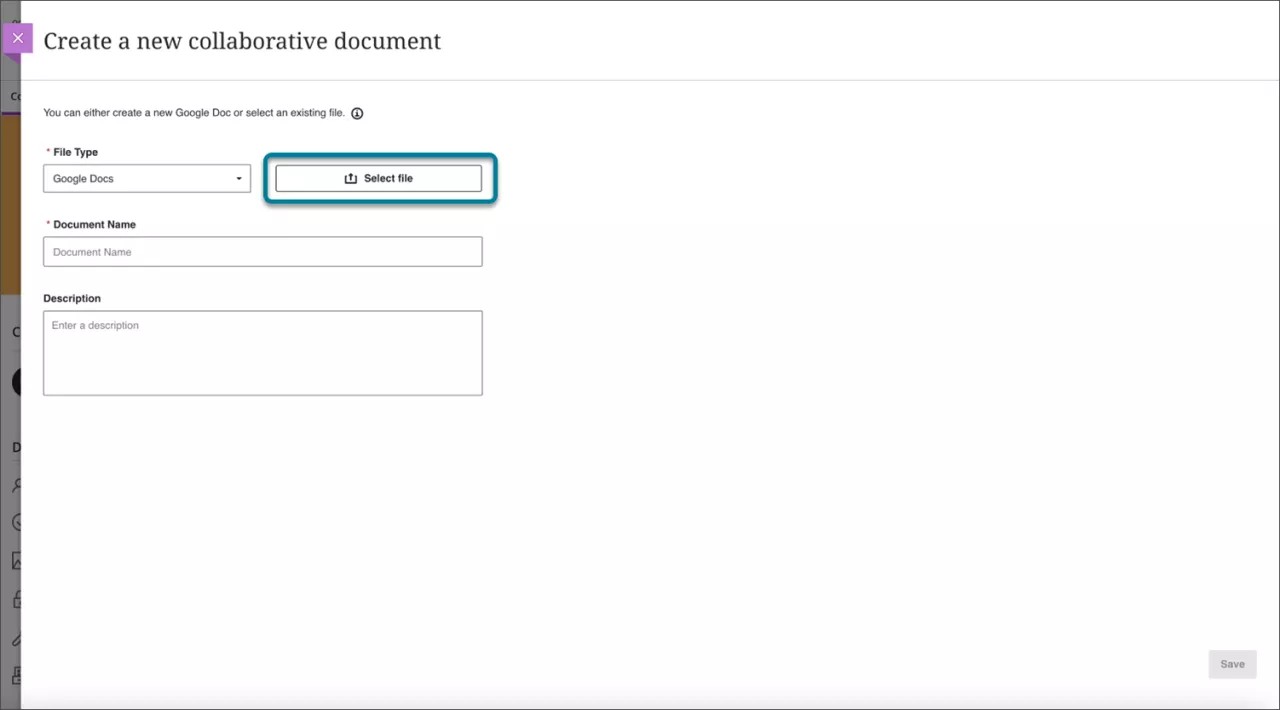Click the info icon beside the file instructions
This screenshot has width=1280, height=710.
point(357,113)
